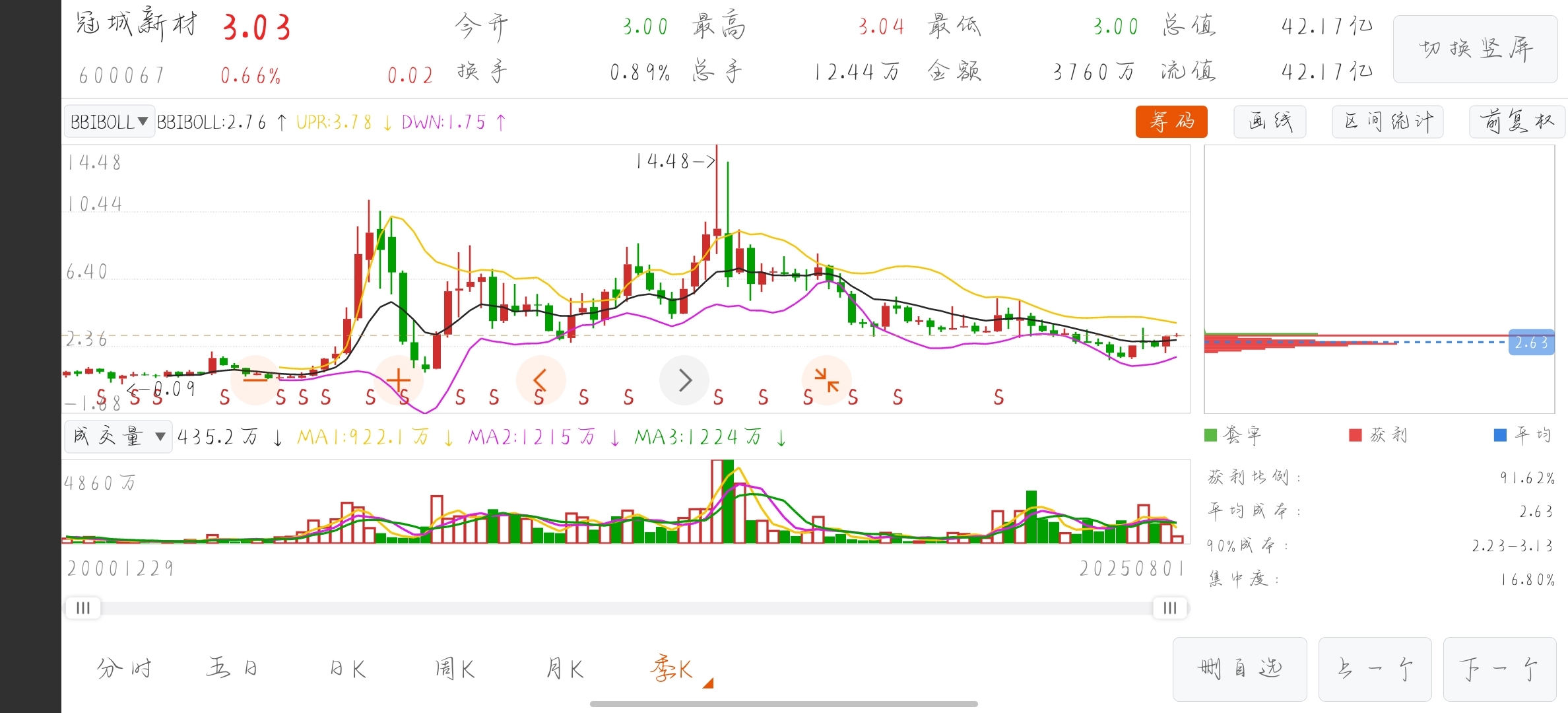Tap the stock code 600067

121,75
